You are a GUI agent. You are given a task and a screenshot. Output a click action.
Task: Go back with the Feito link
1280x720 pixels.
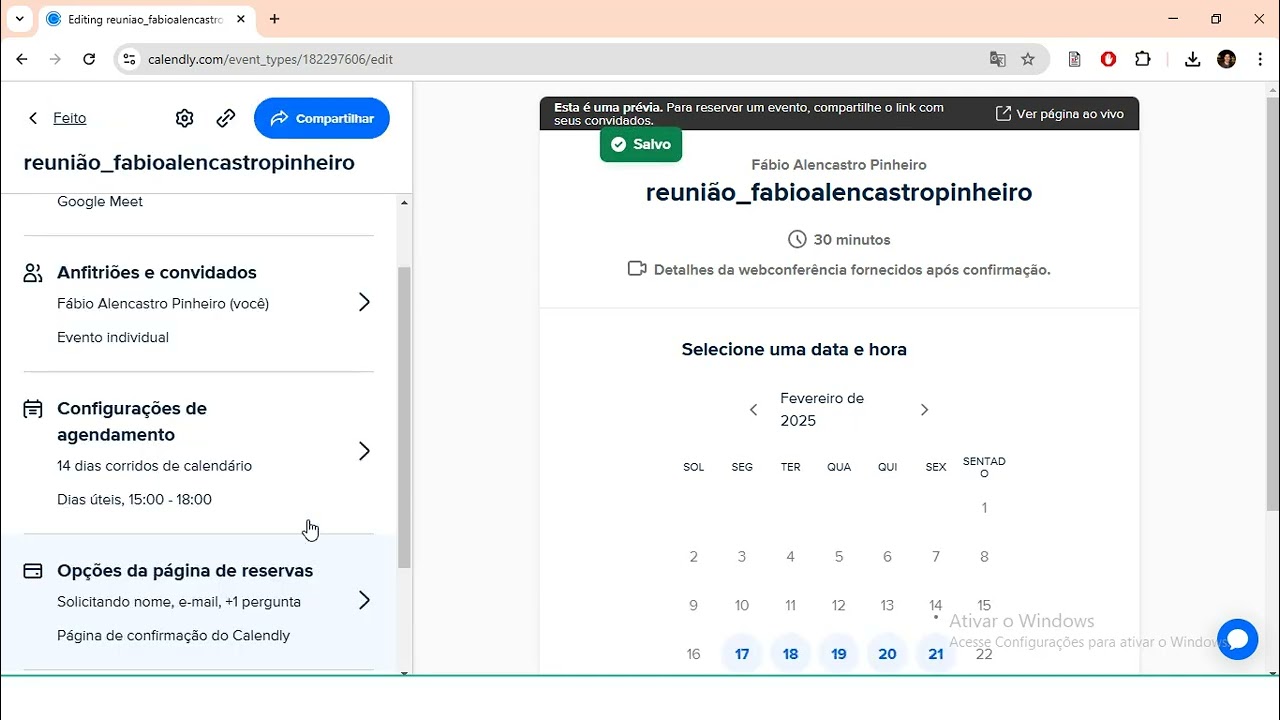(70, 118)
